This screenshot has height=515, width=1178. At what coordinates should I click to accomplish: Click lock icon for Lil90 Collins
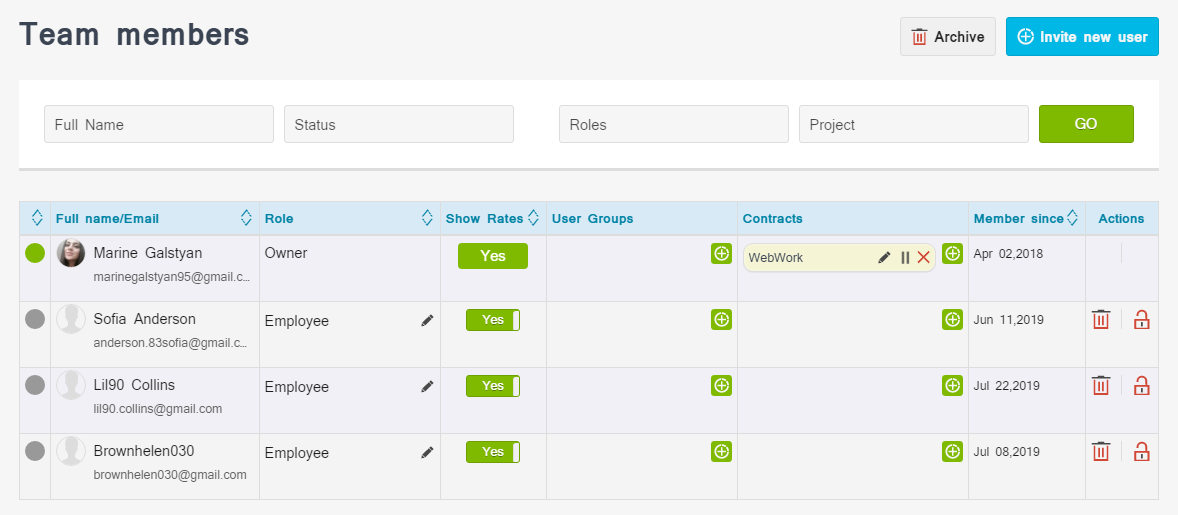[x=1141, y=385]
